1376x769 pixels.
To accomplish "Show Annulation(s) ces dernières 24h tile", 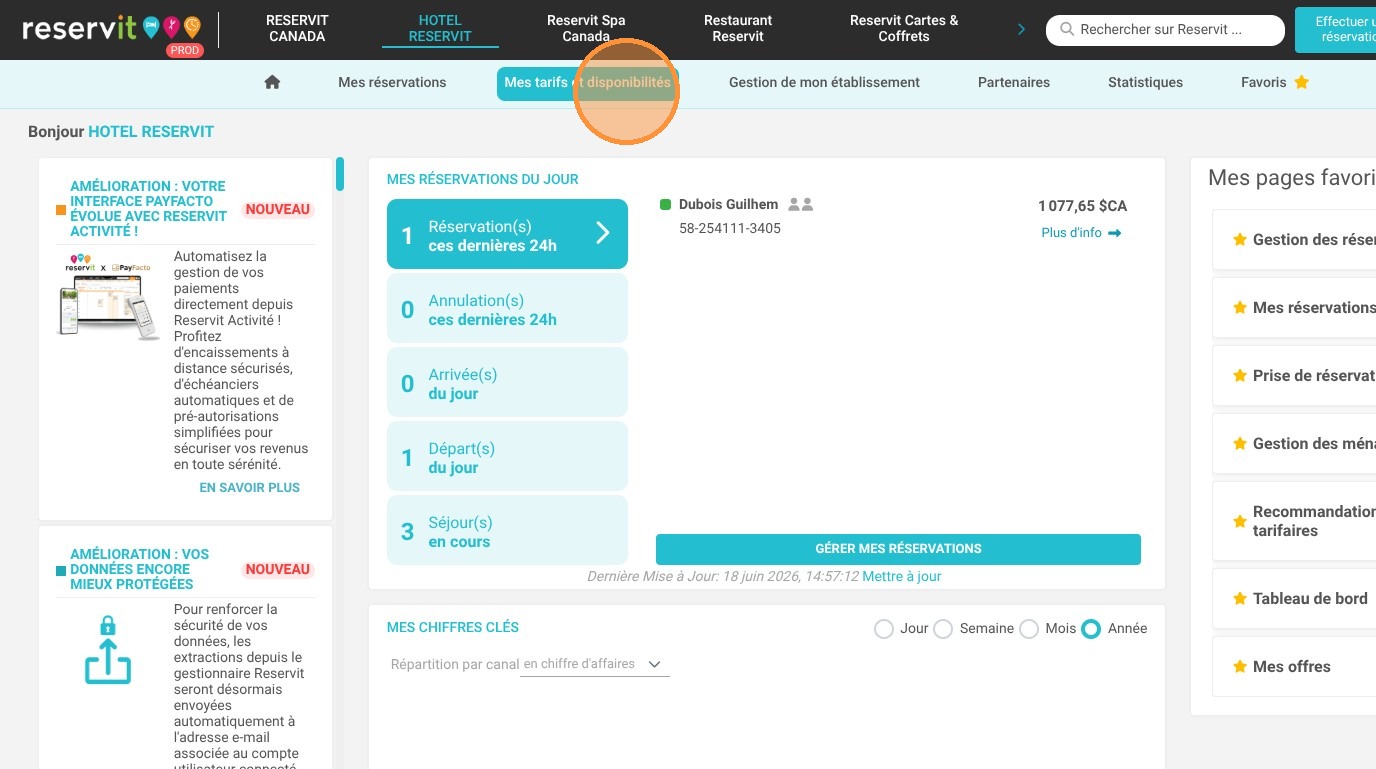I will [507, 308].
